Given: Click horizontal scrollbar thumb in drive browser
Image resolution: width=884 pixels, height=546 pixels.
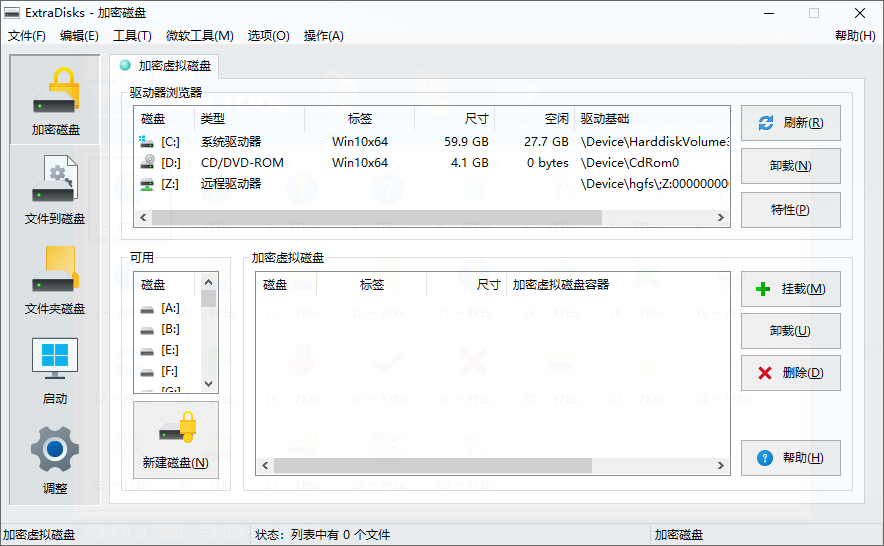Looking at the screenshot, I should 377,218.
